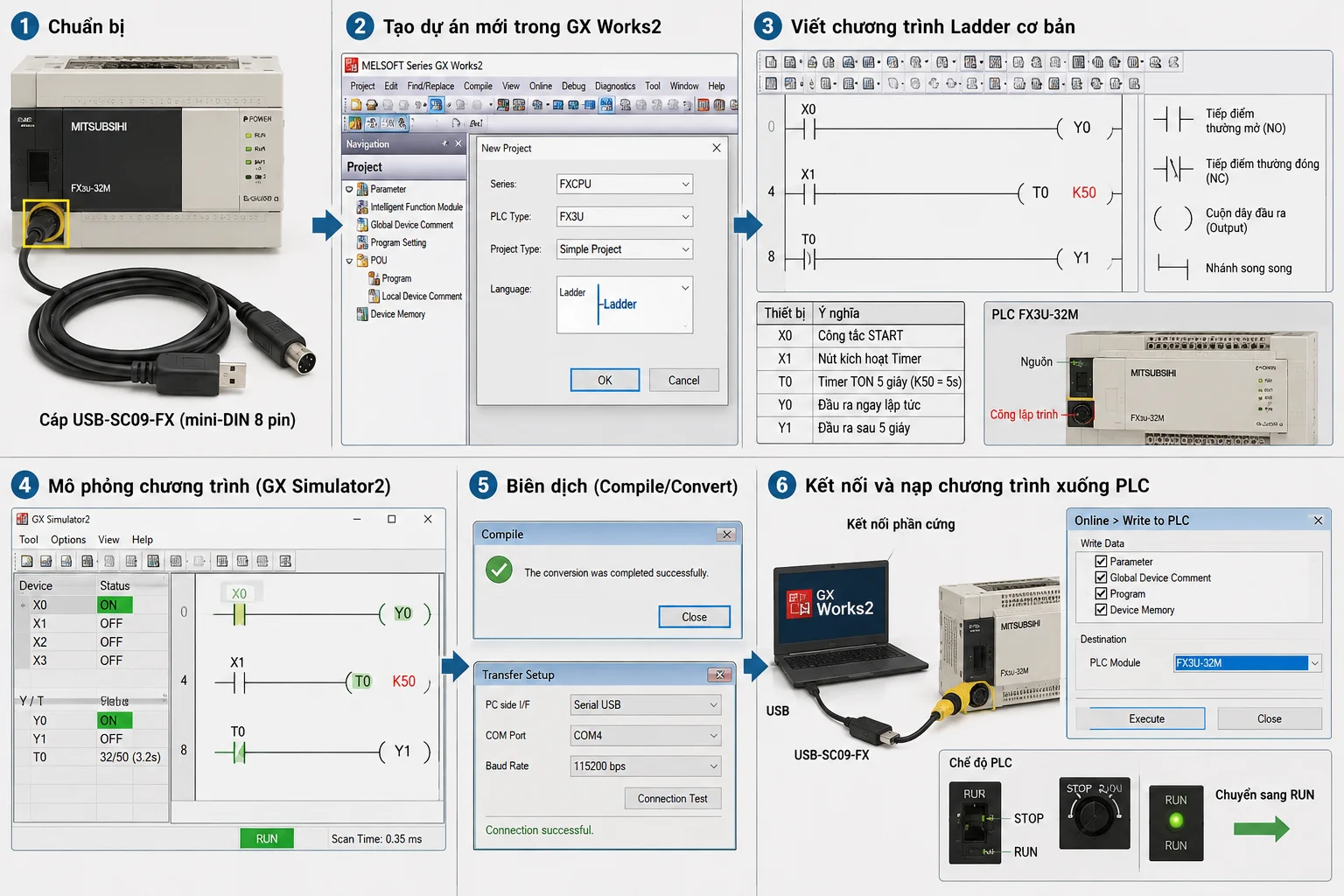Toggle the X1 OFF status in GX Simulator2
The image size is (1344, 896).
[x=111, y=623]
